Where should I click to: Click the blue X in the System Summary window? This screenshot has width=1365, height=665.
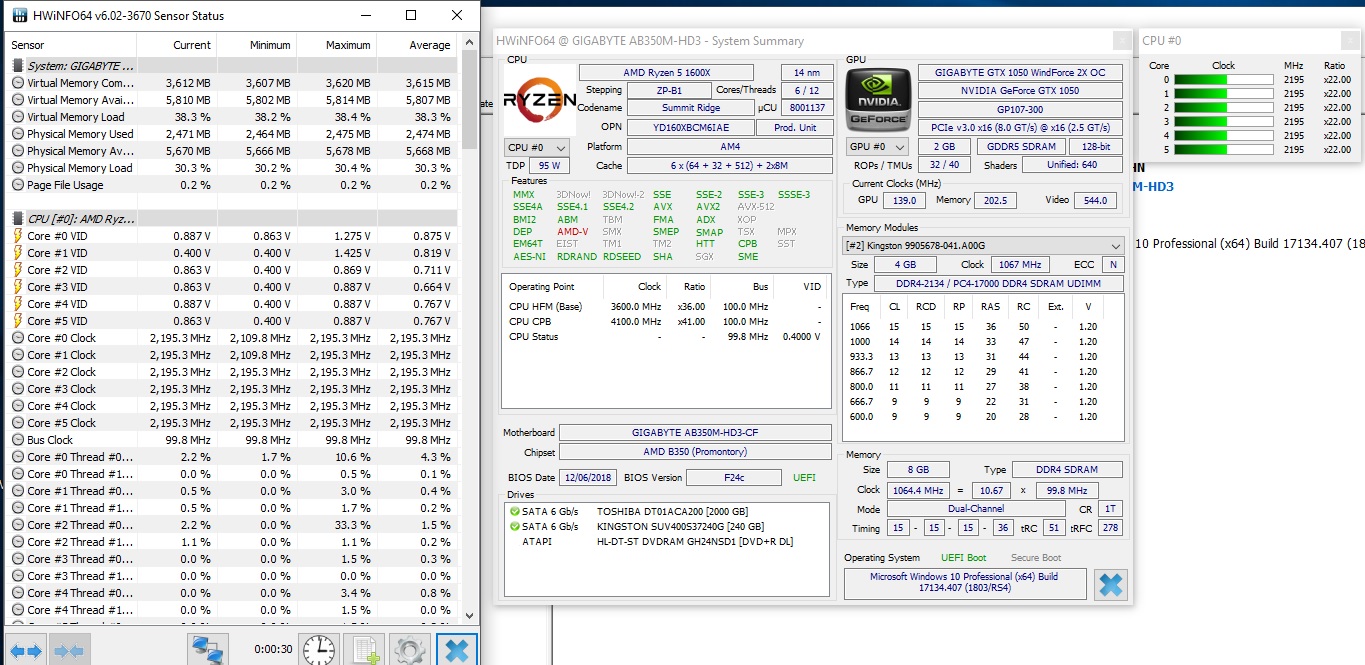[x=1111, y=584]
